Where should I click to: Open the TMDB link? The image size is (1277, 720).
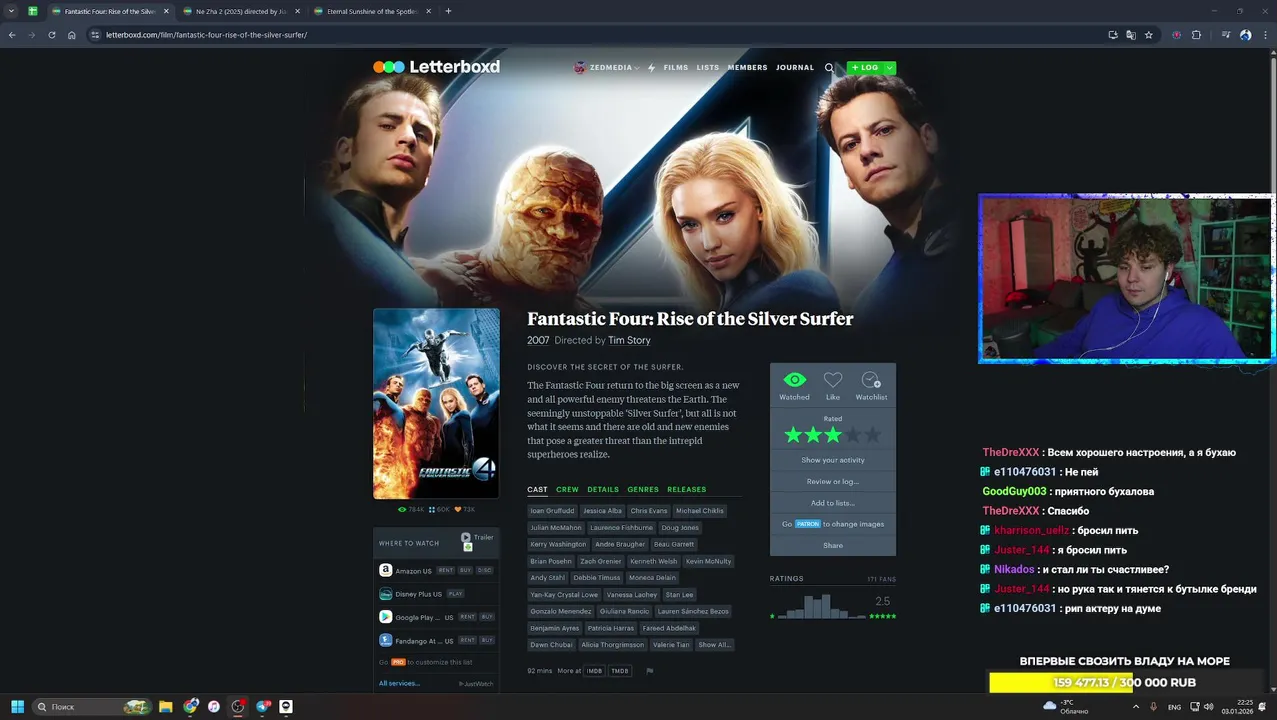620,671
